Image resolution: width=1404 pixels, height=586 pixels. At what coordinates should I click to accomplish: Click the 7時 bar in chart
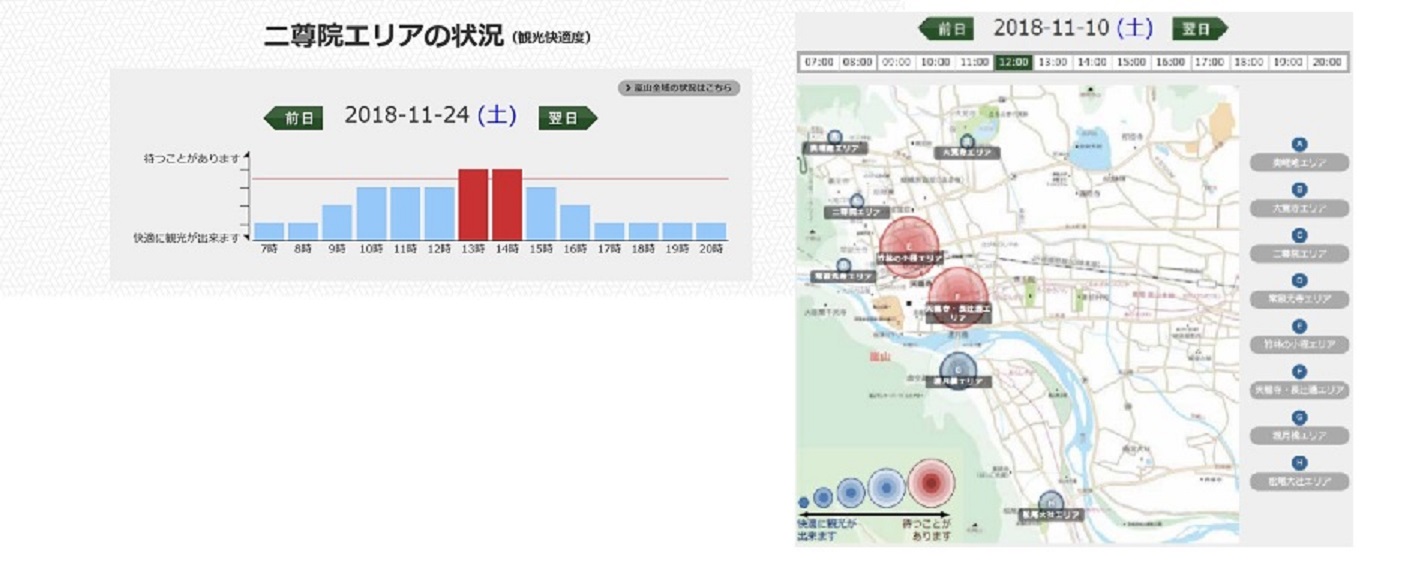[x=269, y=232]
